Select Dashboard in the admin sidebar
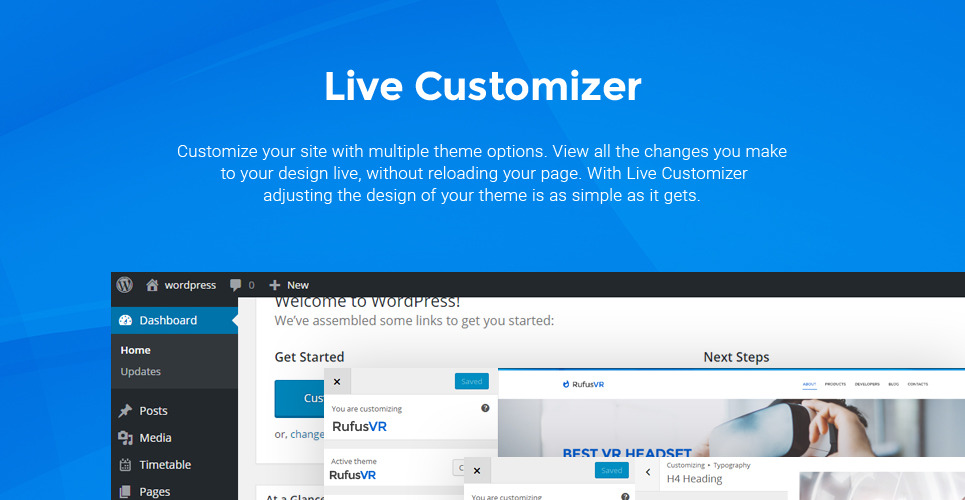The width and height of the screenshot is (965, 500). (167, 321)
